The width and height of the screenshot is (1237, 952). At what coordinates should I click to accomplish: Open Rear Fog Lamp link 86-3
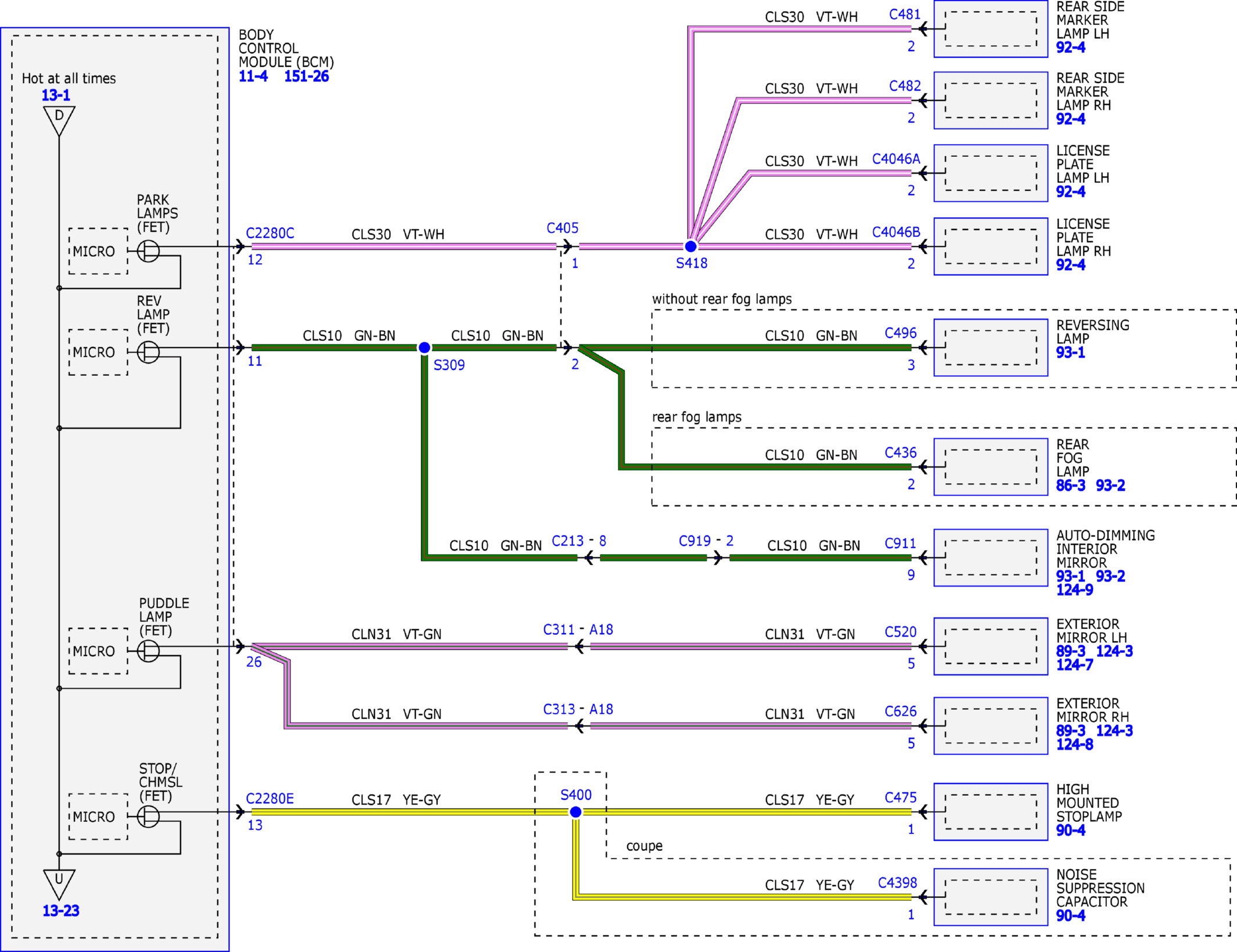coord(1070,486)
